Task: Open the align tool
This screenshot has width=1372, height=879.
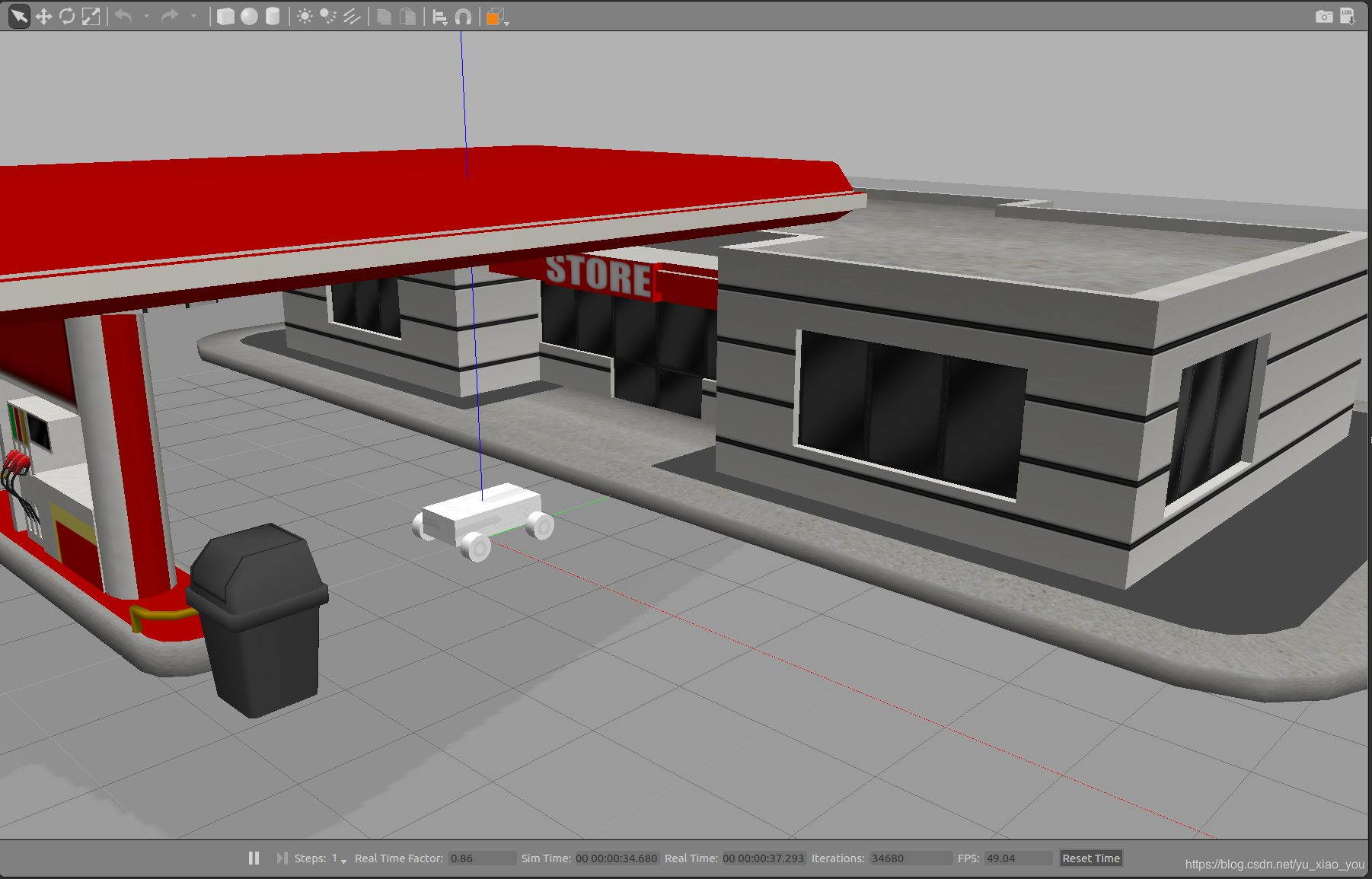Action: (439, 17)
